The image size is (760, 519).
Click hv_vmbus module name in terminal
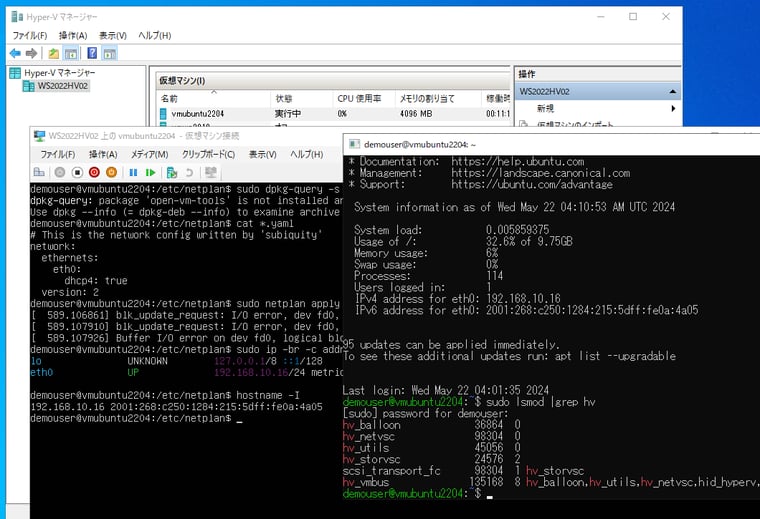tap(366, 482)
